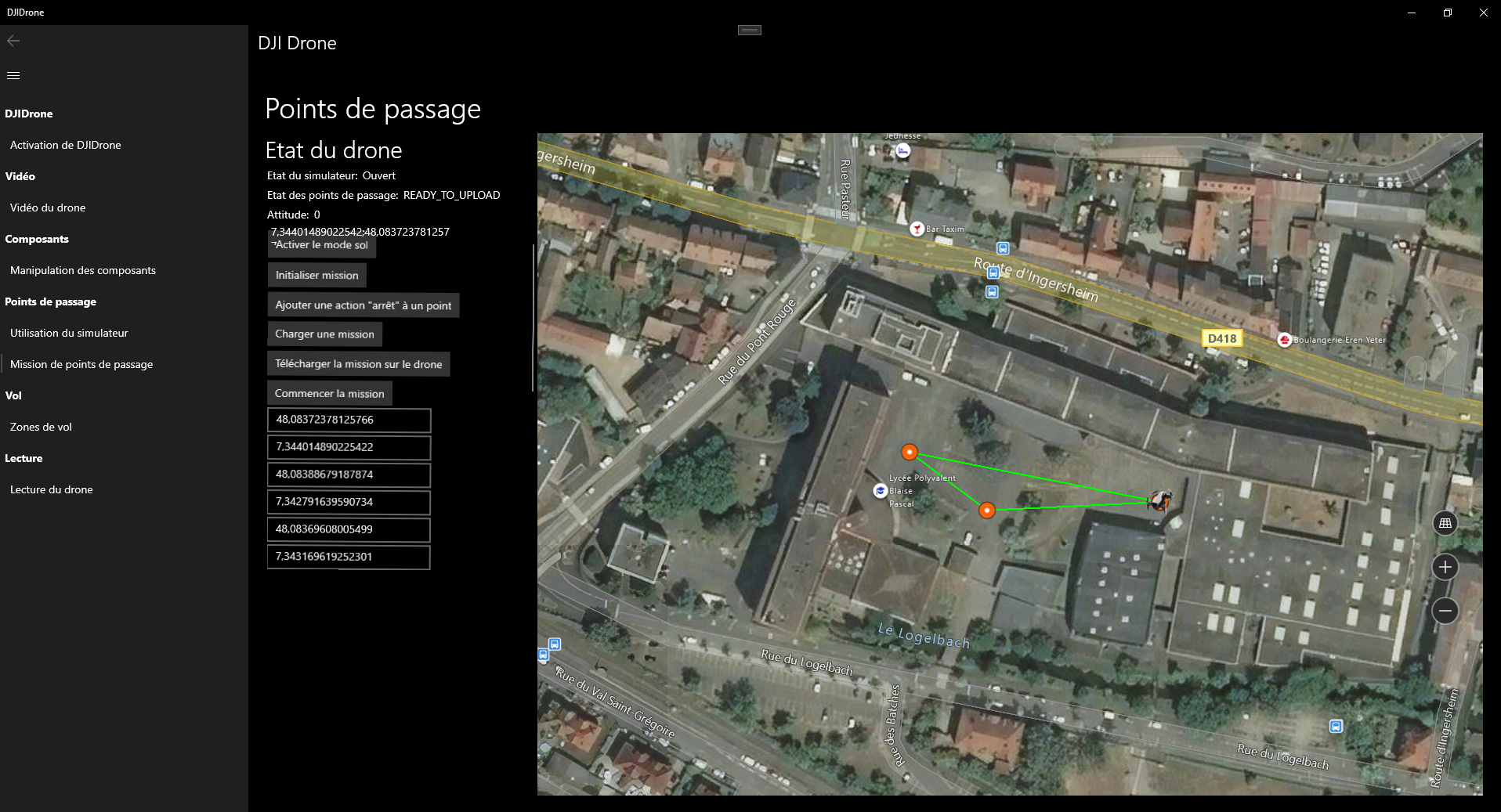Go to Utilisation du simulateur
This screenshot has width=1501, height=812.
[69, 333]
